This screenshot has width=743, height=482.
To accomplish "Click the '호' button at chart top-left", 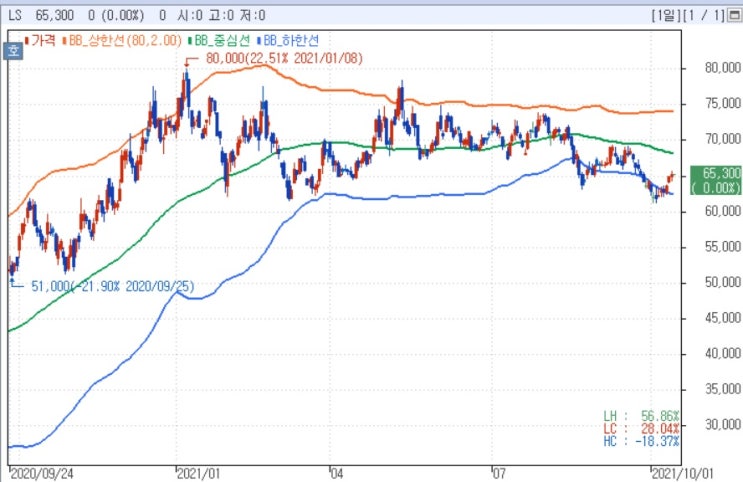I will tap(13, 50).
